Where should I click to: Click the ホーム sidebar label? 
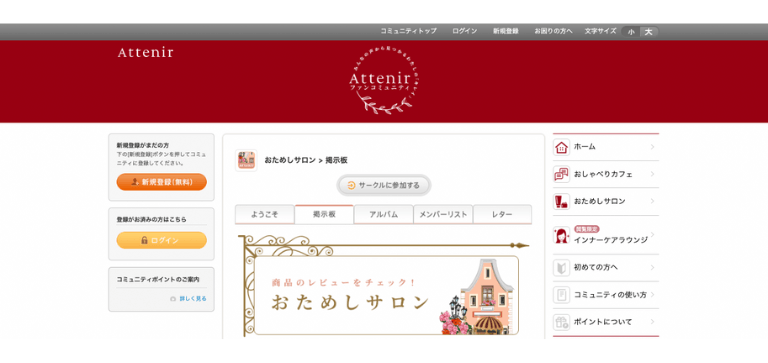click(x=585, y=147)
